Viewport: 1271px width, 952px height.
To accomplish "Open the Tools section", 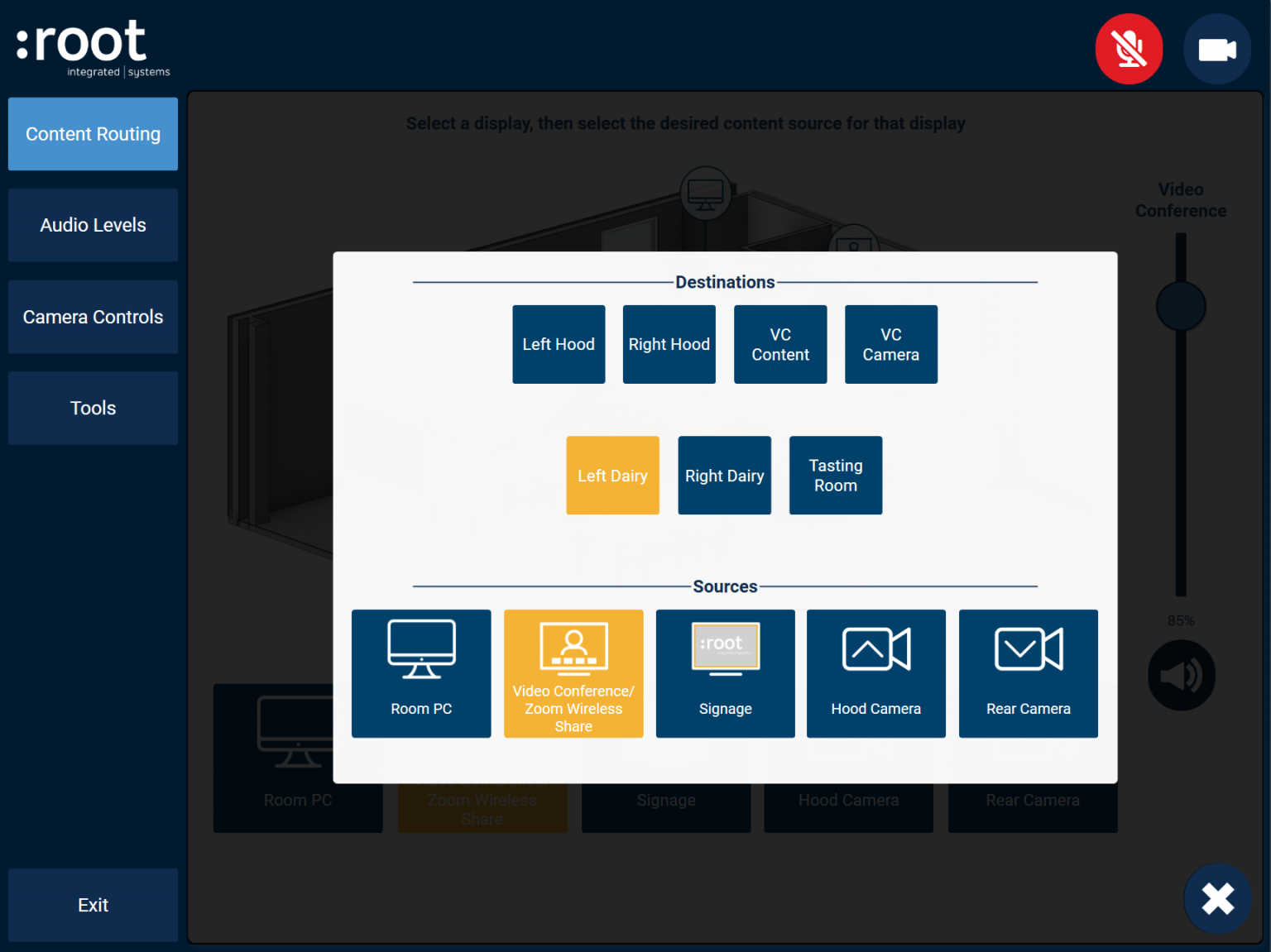I will (x=93, y=408).
